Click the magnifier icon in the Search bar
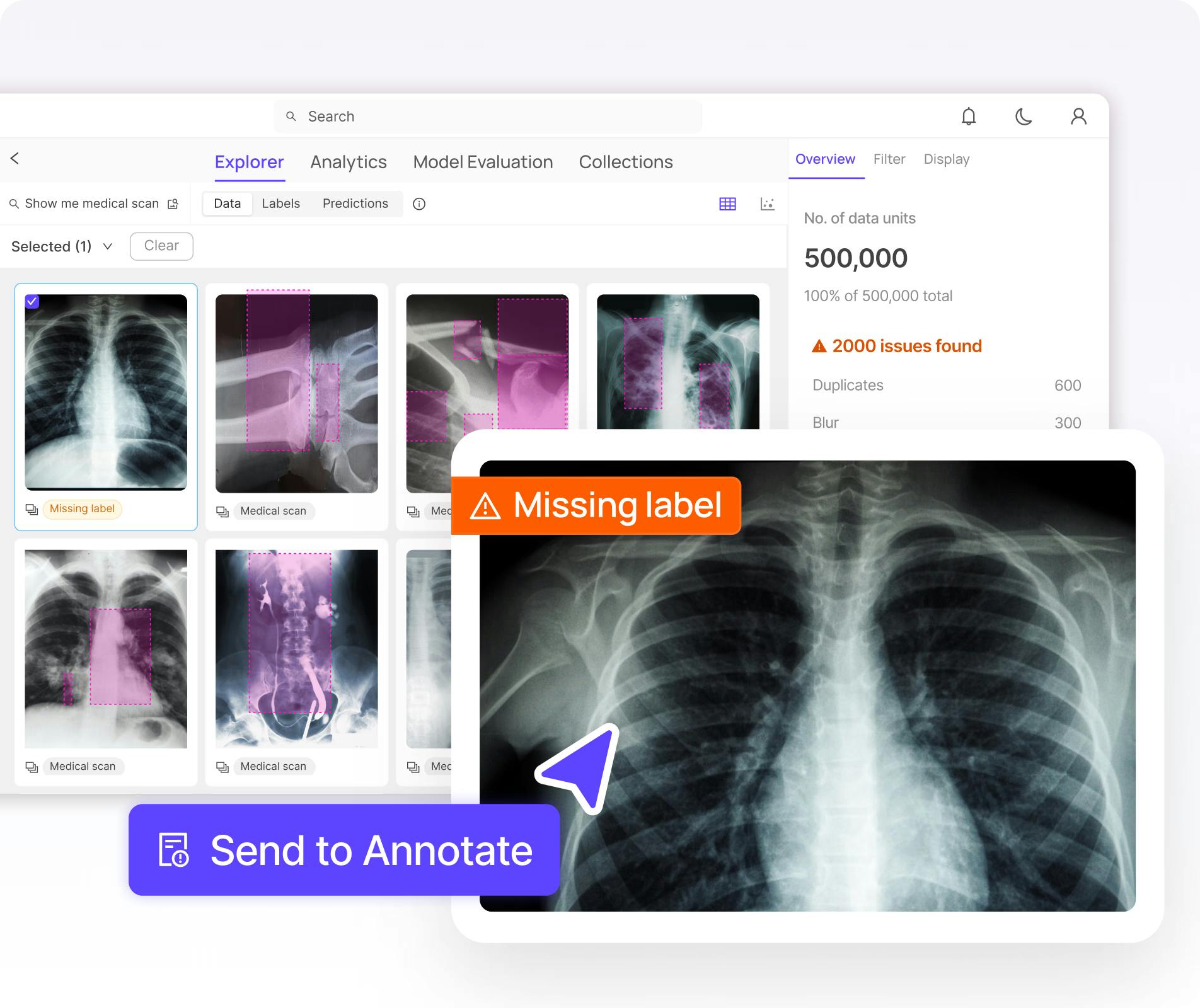This screenshot has width=1200, height=1008. click(x=291, y=117)
